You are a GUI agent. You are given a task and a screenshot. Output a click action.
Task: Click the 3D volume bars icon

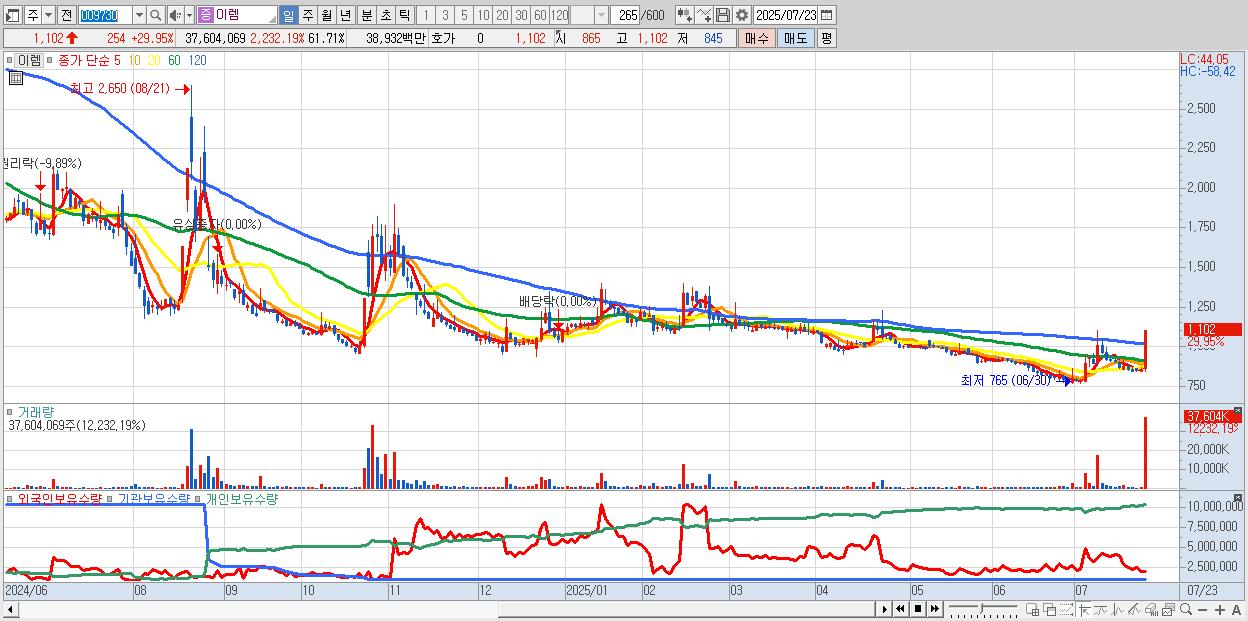(1151, 609)
